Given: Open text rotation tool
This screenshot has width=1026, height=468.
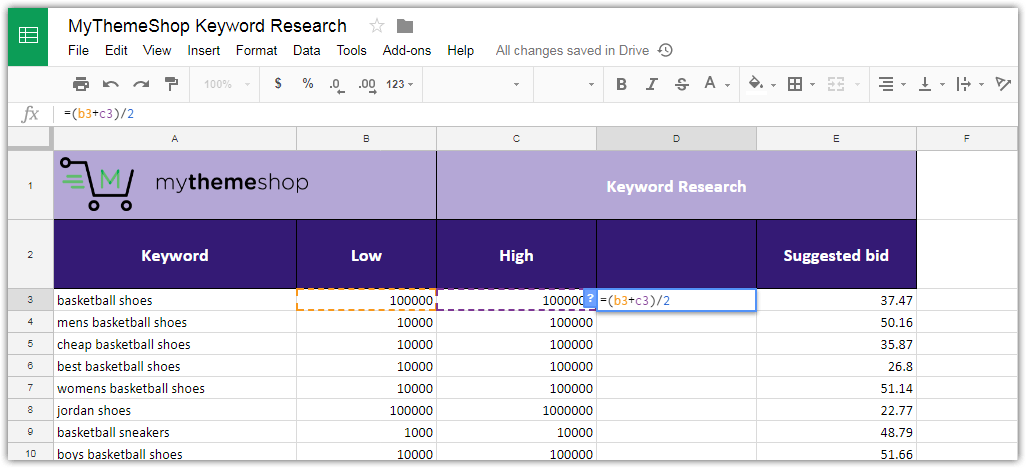Looking at the screenshot, I should (1002, 84).
